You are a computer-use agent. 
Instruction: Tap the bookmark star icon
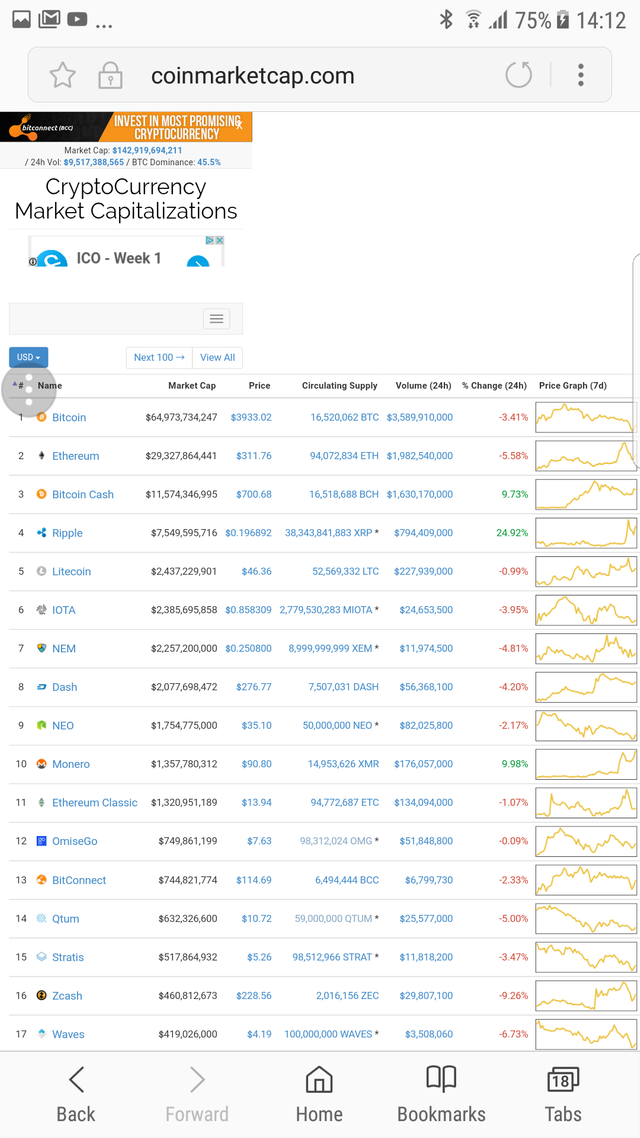click(62, 75)
